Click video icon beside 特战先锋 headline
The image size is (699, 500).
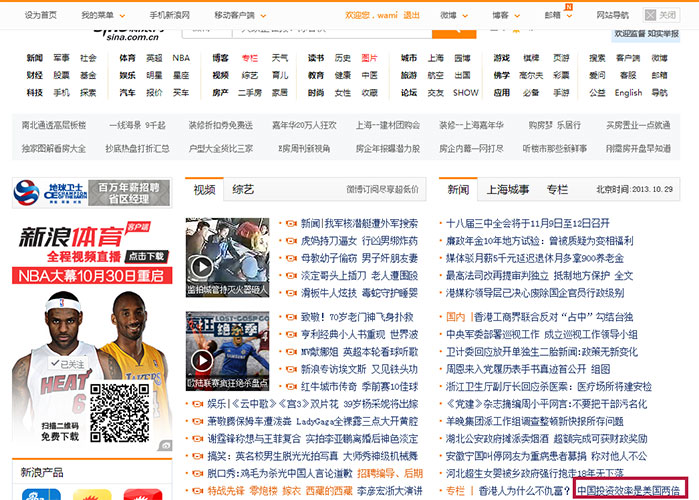(x=197, y=491)
